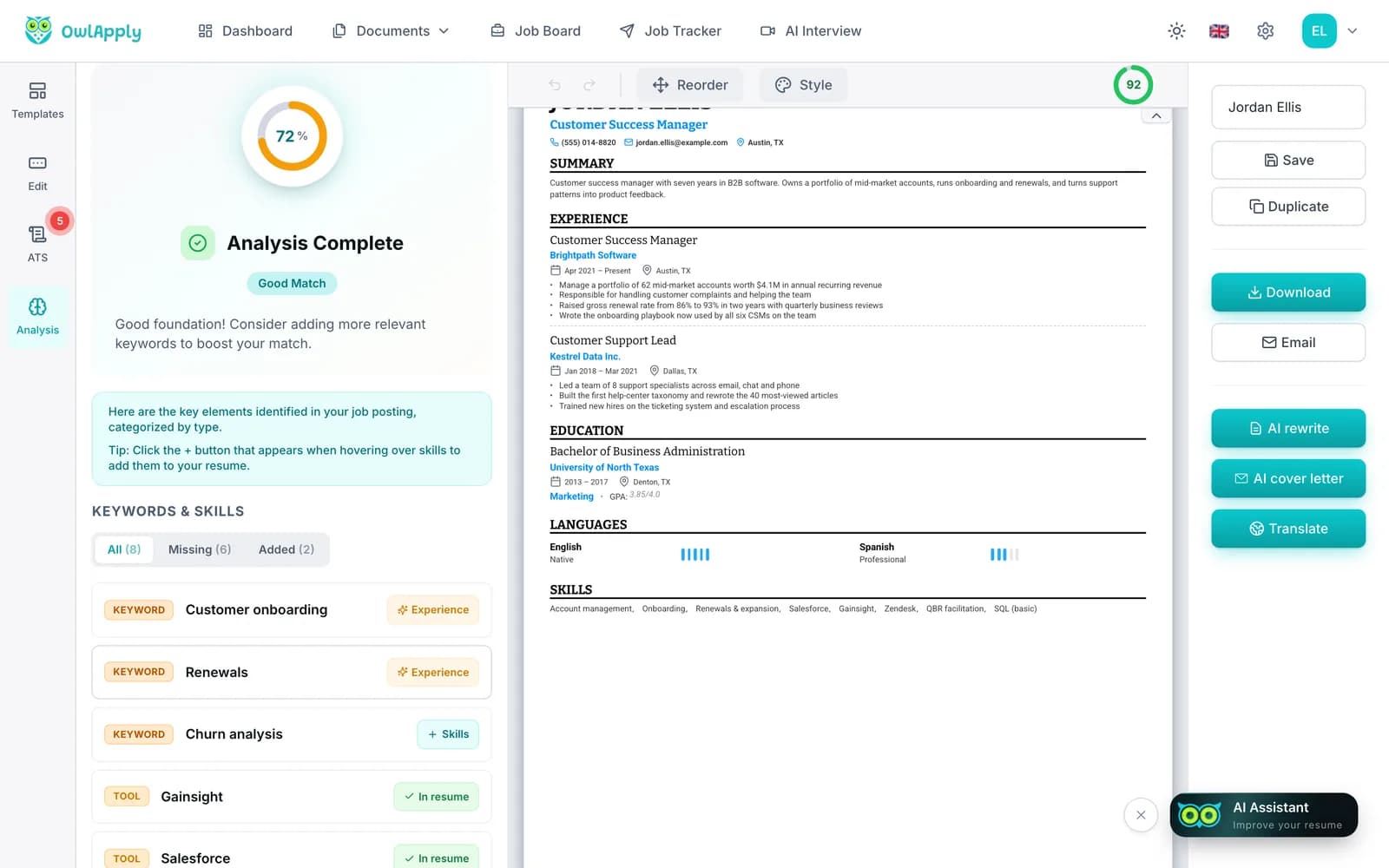Toggle Gainsight In resume tag
Viewport: 1389px width, 868px height.
pyautogui.click(x=436, y=797)
